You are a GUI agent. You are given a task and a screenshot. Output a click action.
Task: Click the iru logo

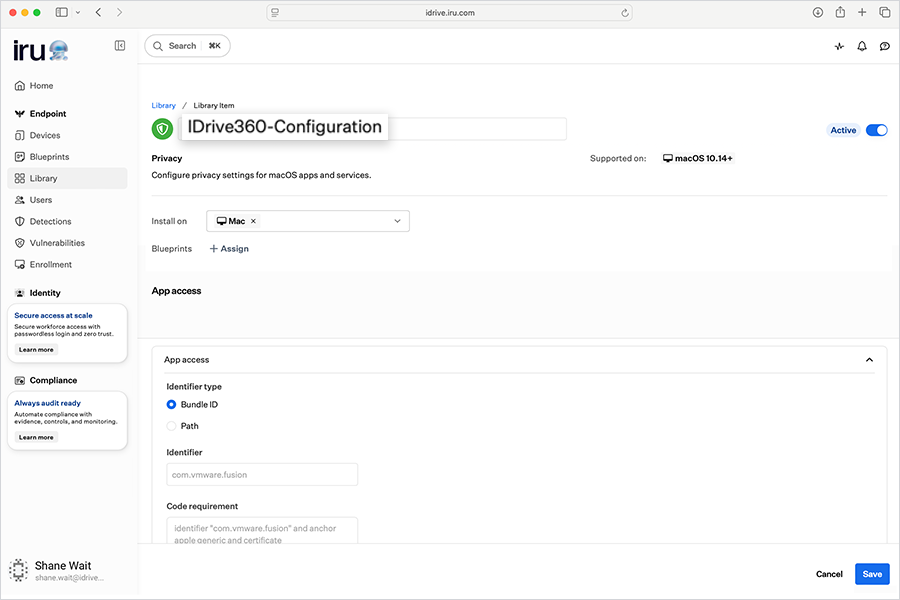(41, 51)
